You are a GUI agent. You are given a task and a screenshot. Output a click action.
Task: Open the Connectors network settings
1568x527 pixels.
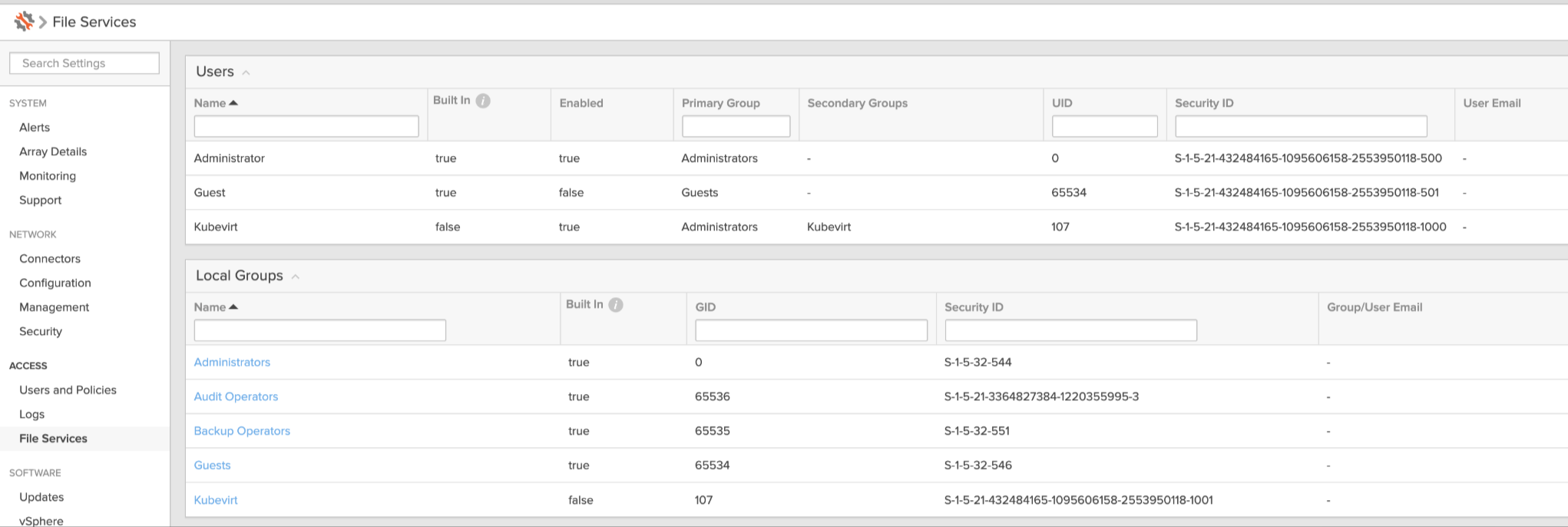[50, 259]
